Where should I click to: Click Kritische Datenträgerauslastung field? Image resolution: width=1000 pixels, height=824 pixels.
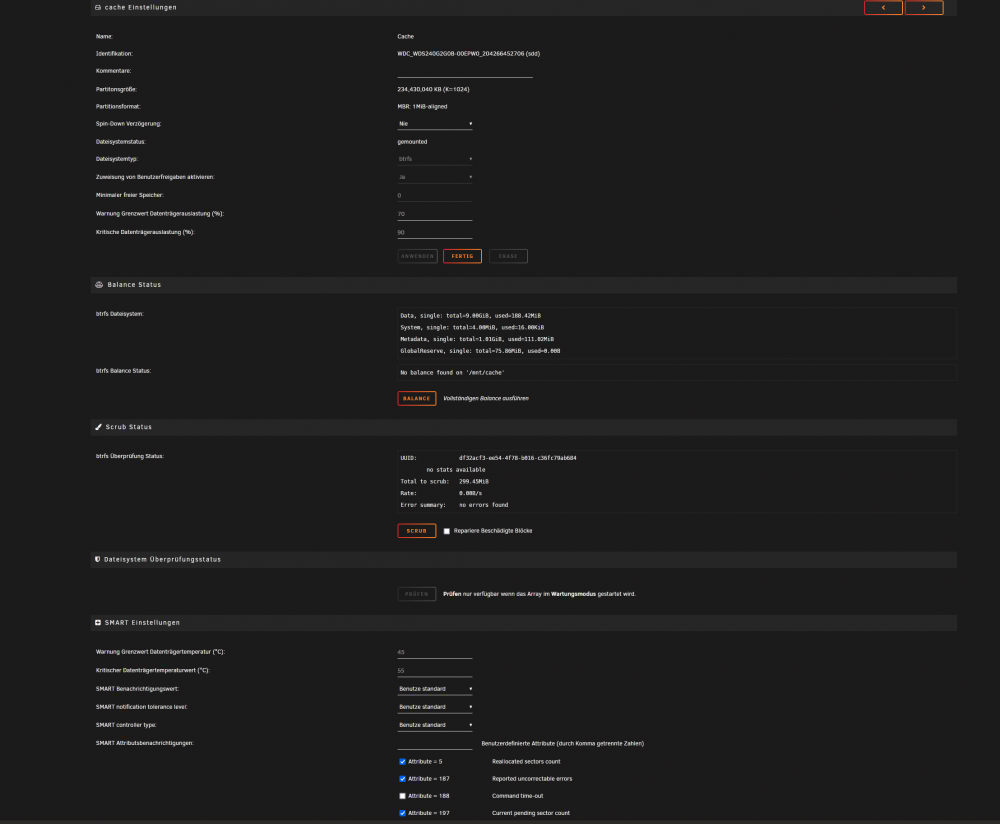(x=435, y=232)
